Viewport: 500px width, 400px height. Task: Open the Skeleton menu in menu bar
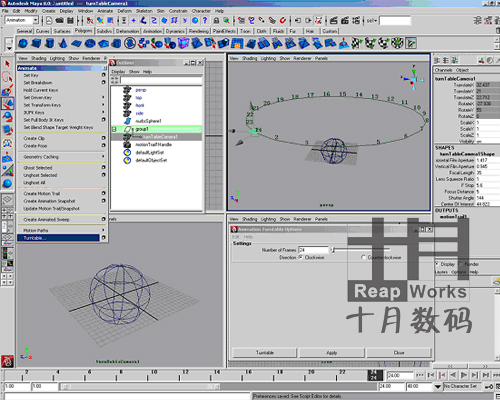tap(144, 11)
